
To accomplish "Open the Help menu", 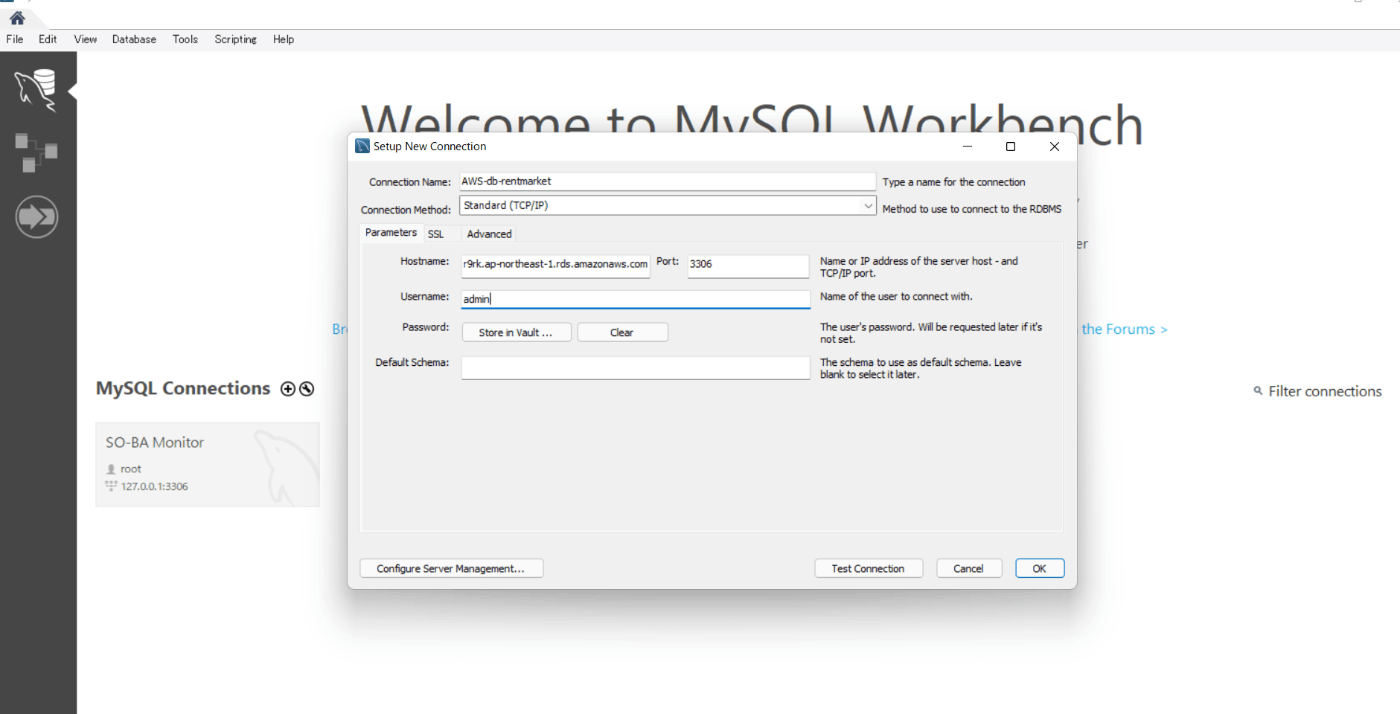I will [283, 39].
